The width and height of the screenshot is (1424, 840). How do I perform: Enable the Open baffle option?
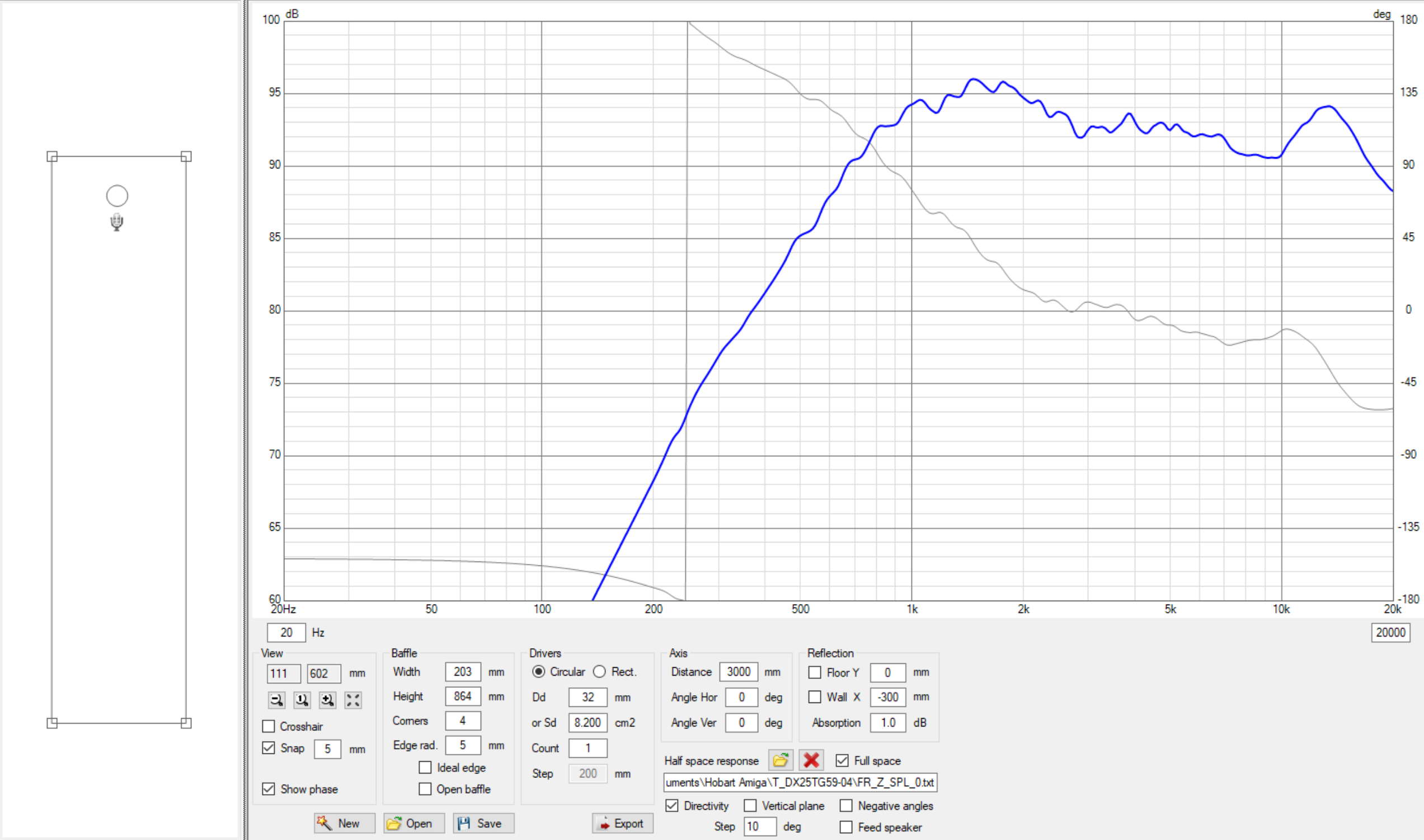tap(425, 789)
